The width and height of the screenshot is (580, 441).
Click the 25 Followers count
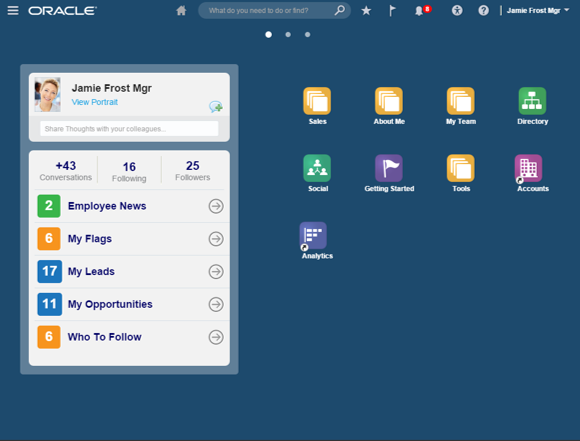pyautogui.click(x=193, y=171)
